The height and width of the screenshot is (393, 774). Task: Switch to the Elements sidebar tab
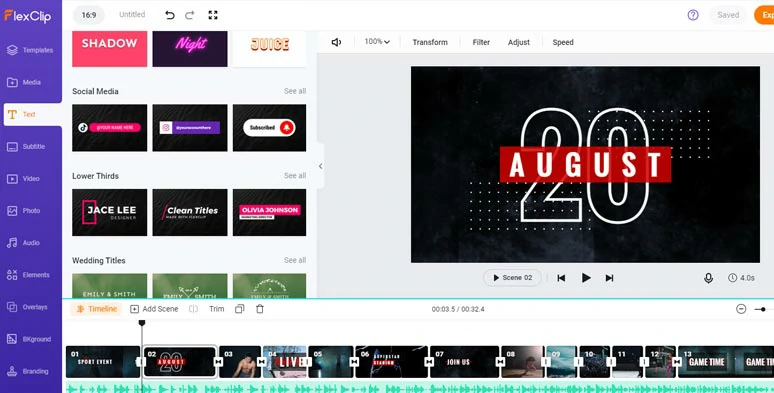tap(31, 275)
